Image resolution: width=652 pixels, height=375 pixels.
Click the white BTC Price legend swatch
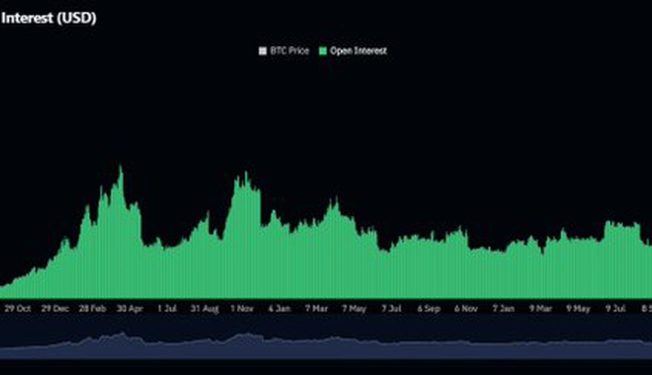click(263, 51)
